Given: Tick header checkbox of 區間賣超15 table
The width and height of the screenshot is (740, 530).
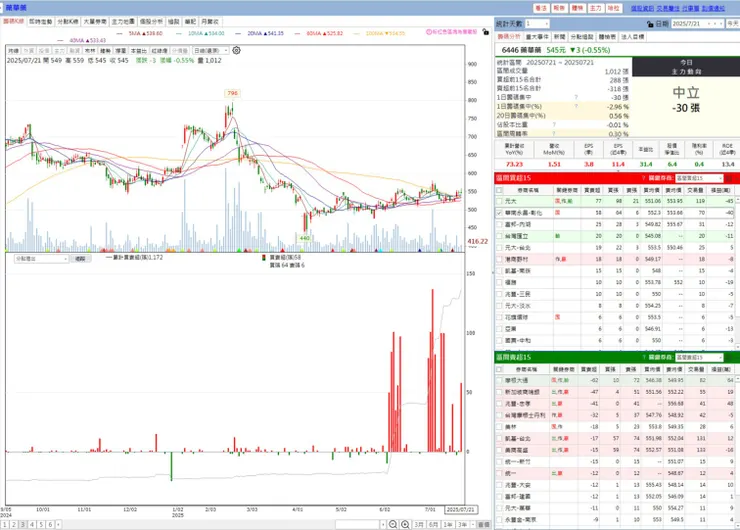Looking at the screenshot, I should [499, 369].
